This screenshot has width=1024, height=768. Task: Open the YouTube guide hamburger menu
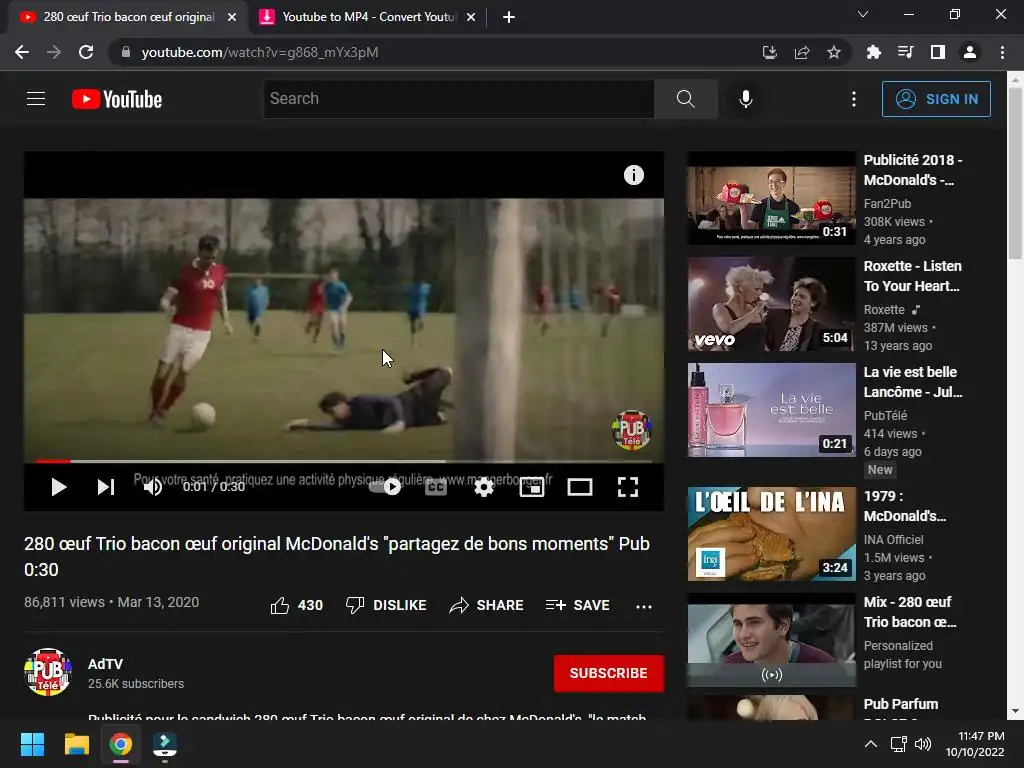(x=36, y=99)
